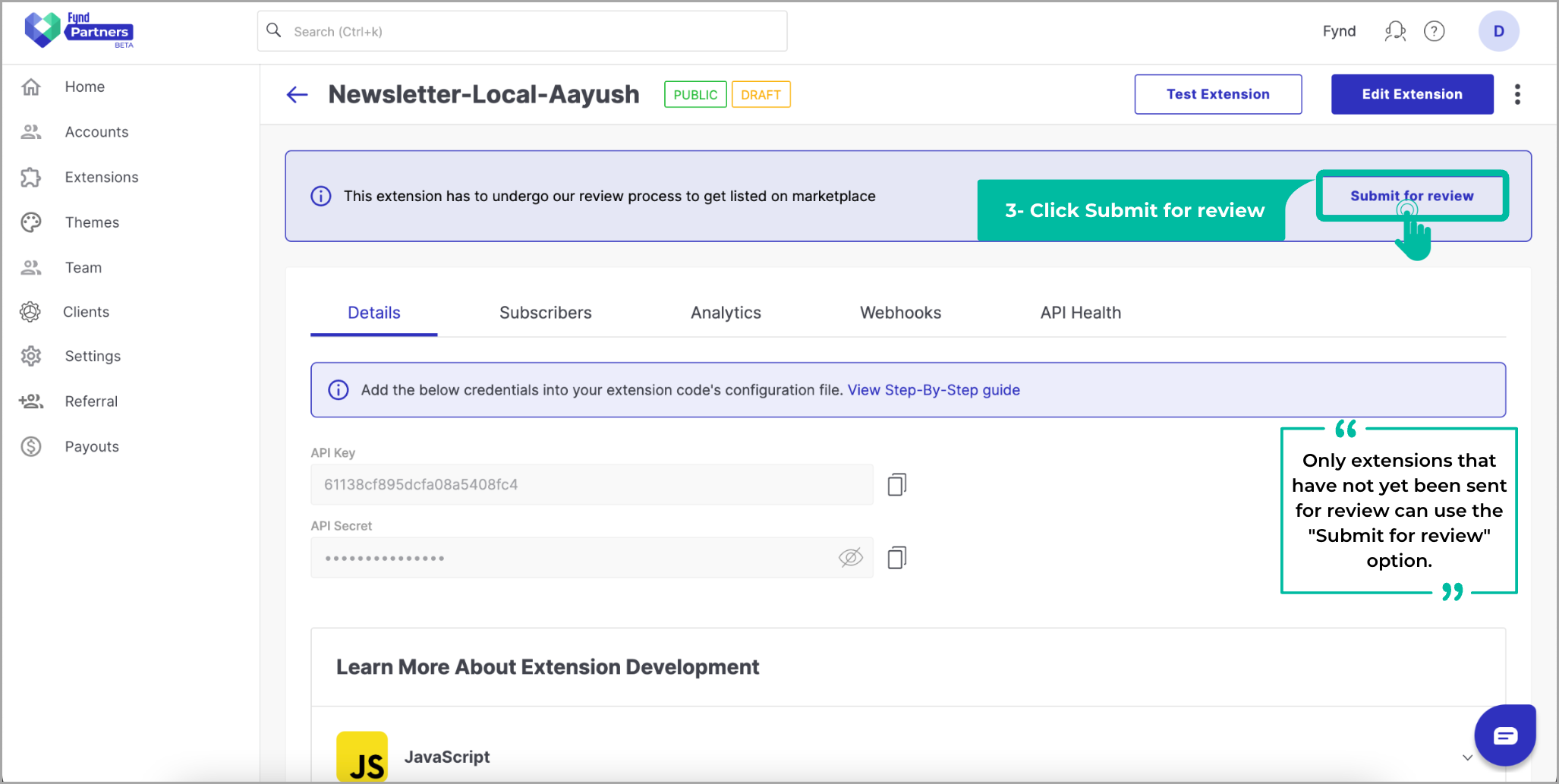Open the View Step-By-Step guide link

pos(934,390)
